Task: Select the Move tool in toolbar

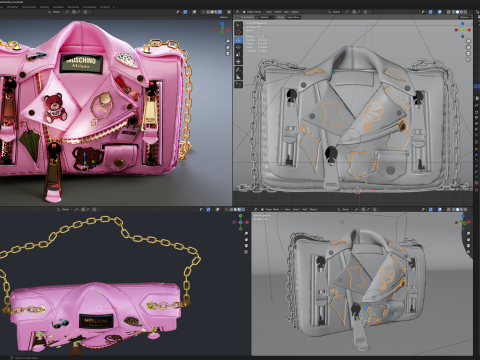Action: tap(238, 40)
